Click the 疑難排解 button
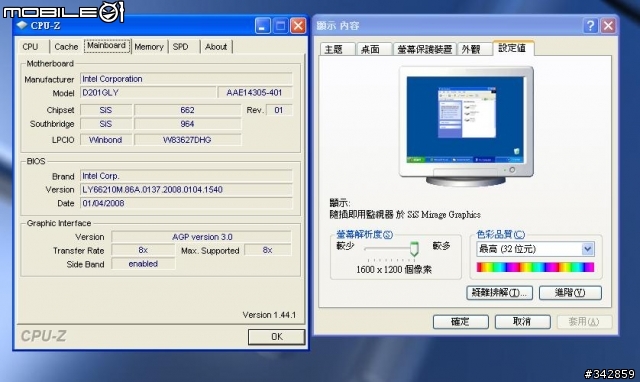640x382 pixels. click(499, 293)
